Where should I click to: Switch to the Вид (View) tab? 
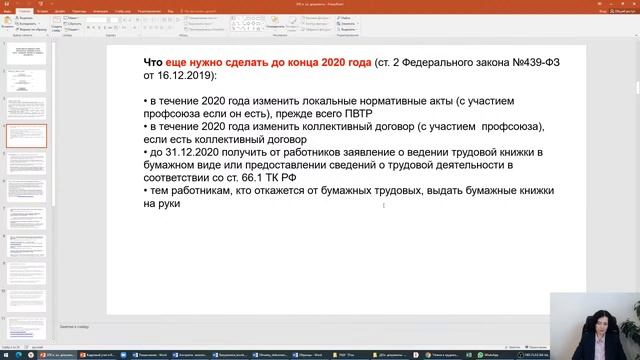pyautogui.click(x=171, y=11)
